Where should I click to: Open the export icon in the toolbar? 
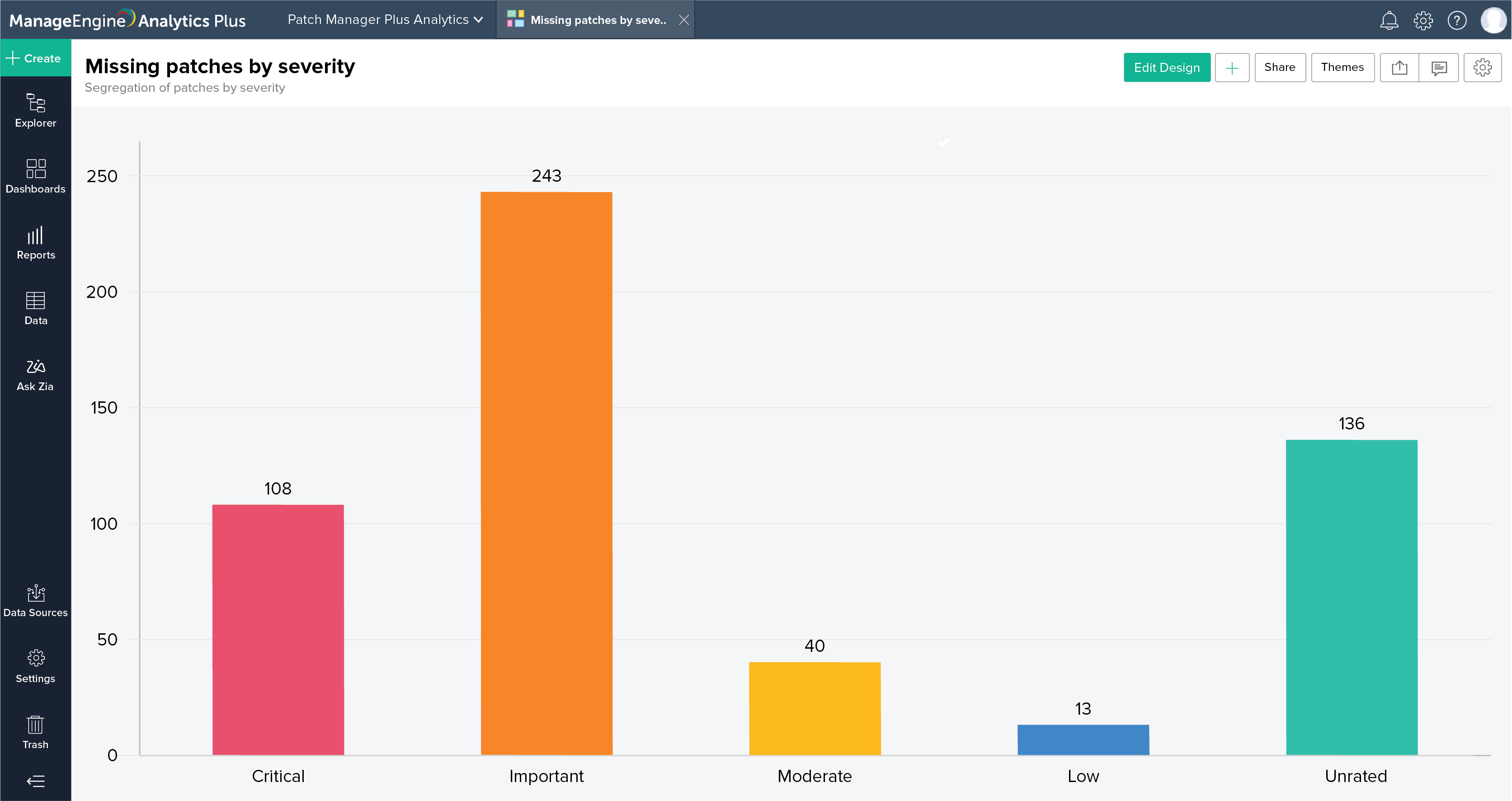coord(1399,67)
